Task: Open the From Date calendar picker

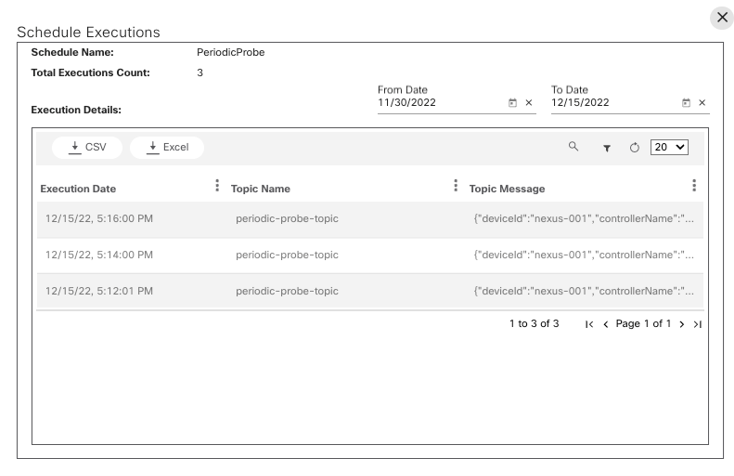Action: tap(513, 103)
